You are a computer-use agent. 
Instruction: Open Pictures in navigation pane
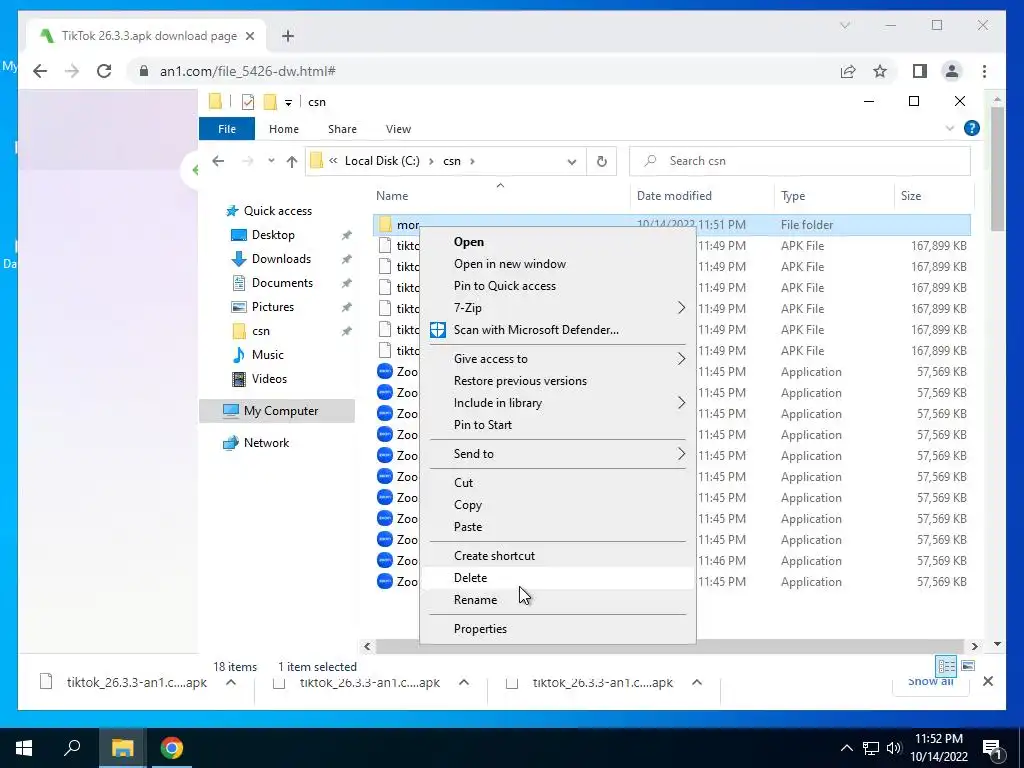point(272,307)
